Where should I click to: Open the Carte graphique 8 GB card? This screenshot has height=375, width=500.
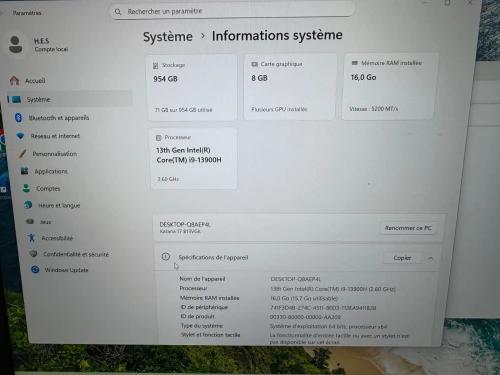290,87
